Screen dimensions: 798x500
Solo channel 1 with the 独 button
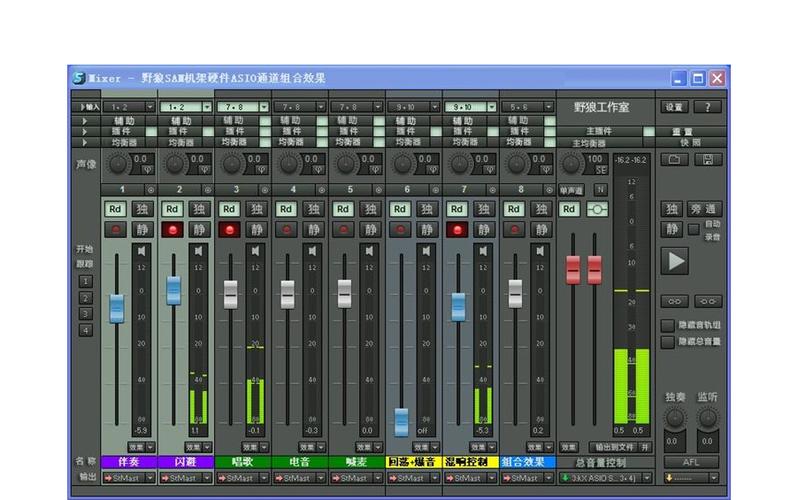pos(142,209)
